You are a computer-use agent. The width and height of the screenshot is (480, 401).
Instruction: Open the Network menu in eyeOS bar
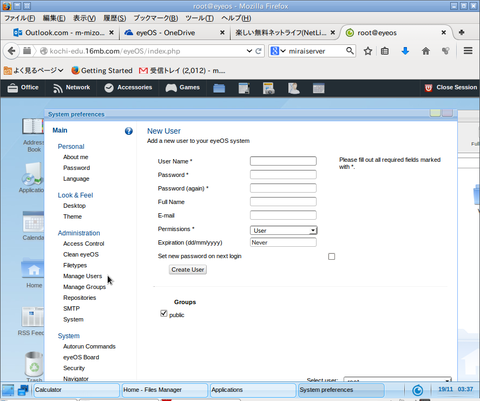[x=72, y=88]
